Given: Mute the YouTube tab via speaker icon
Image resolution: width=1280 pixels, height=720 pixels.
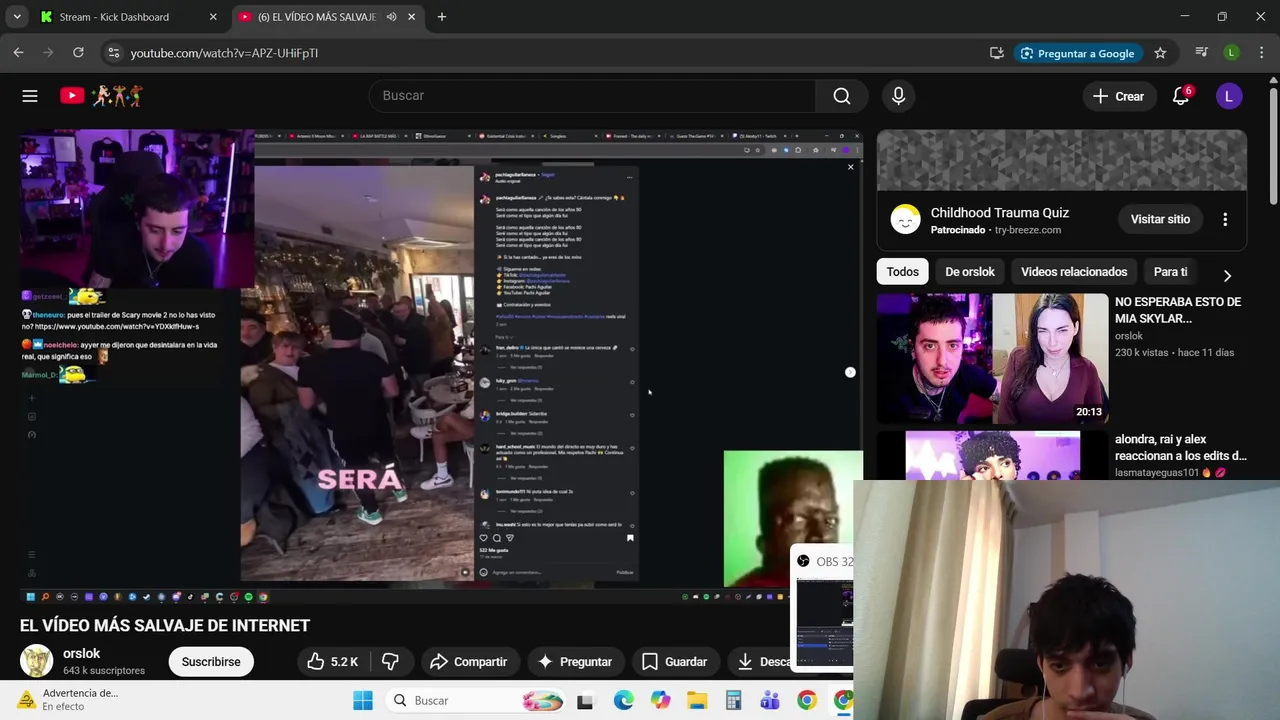Looking at the screenshot, I should (391, 17).
